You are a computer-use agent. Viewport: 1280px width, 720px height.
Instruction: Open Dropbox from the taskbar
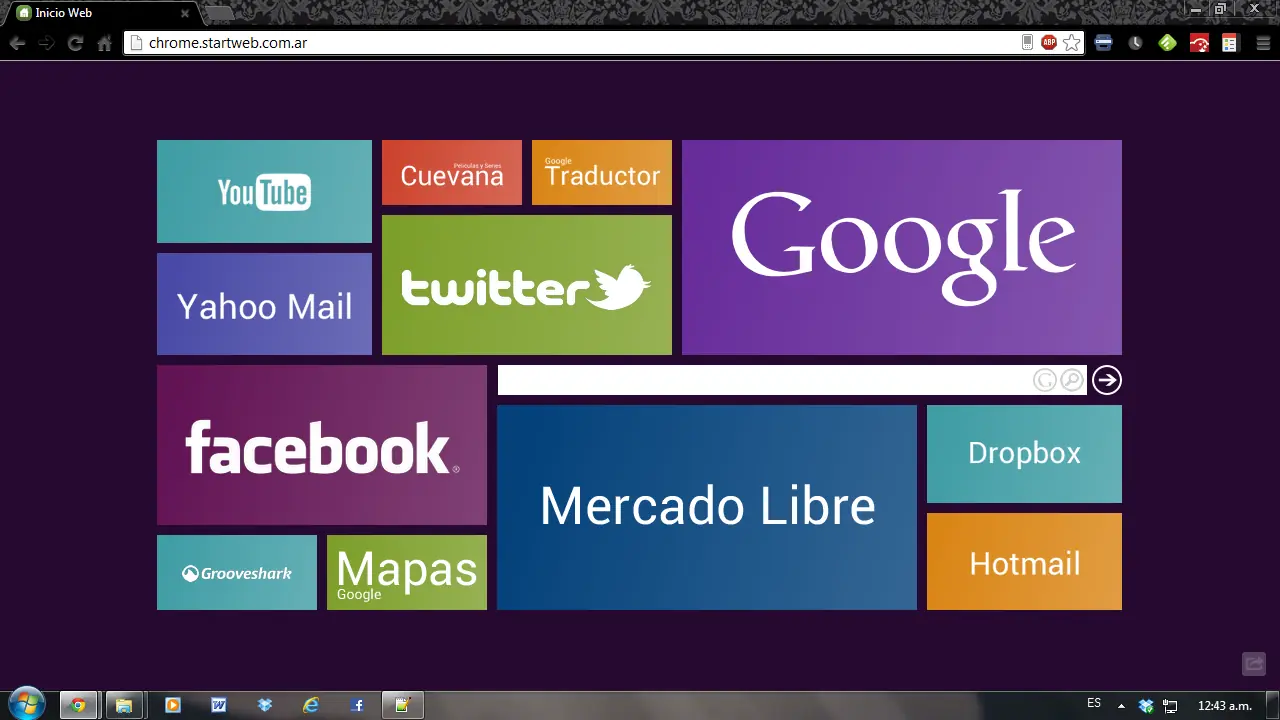265,705
